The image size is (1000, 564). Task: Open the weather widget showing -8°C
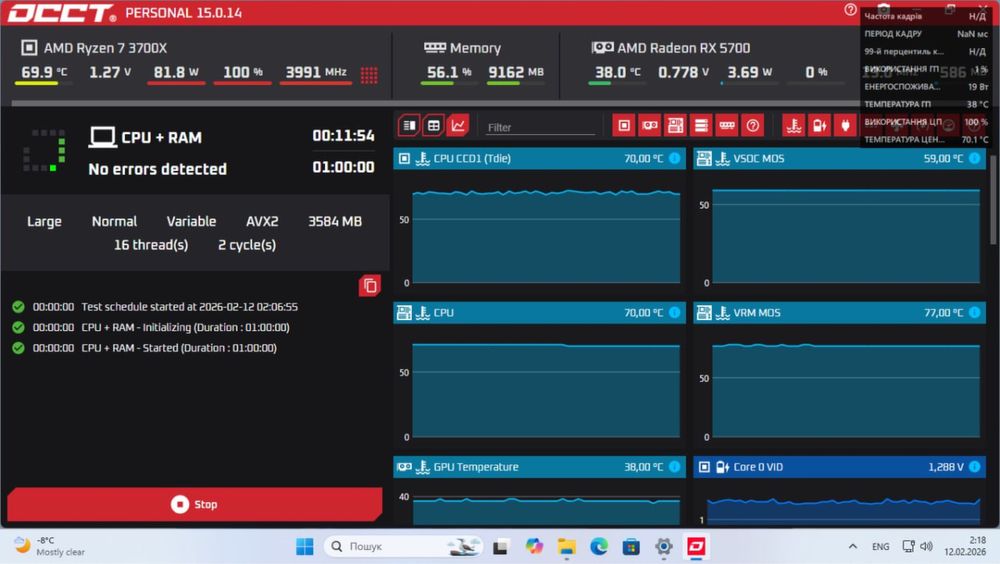pyautogui.click(x=50, y=547)
